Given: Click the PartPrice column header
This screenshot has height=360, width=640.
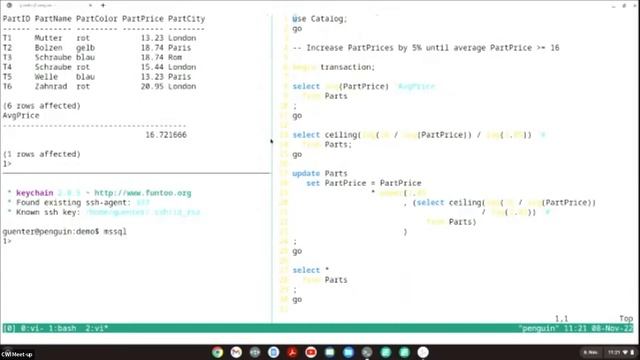Looking at the screenshot, I should (x=143, y=19).
